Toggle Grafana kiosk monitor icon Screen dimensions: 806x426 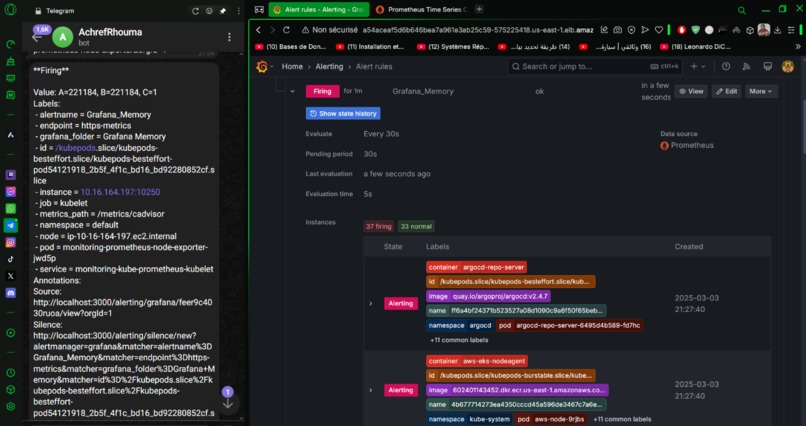767,66
